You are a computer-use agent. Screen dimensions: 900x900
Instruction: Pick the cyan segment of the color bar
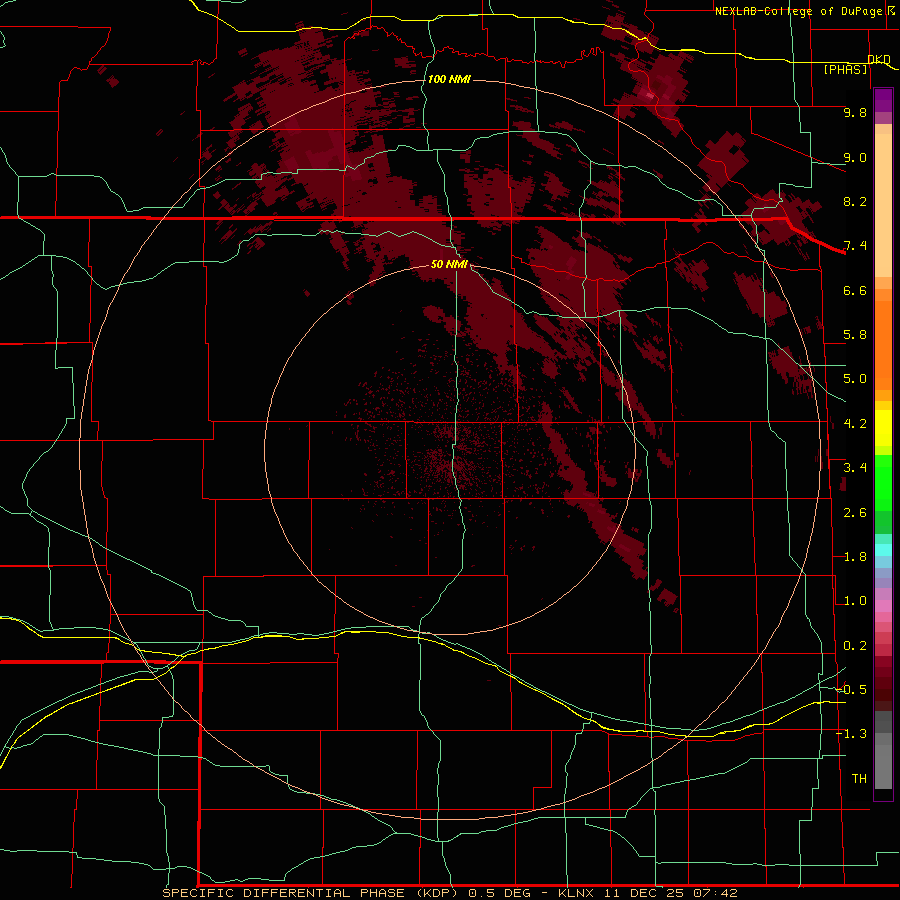883,550
